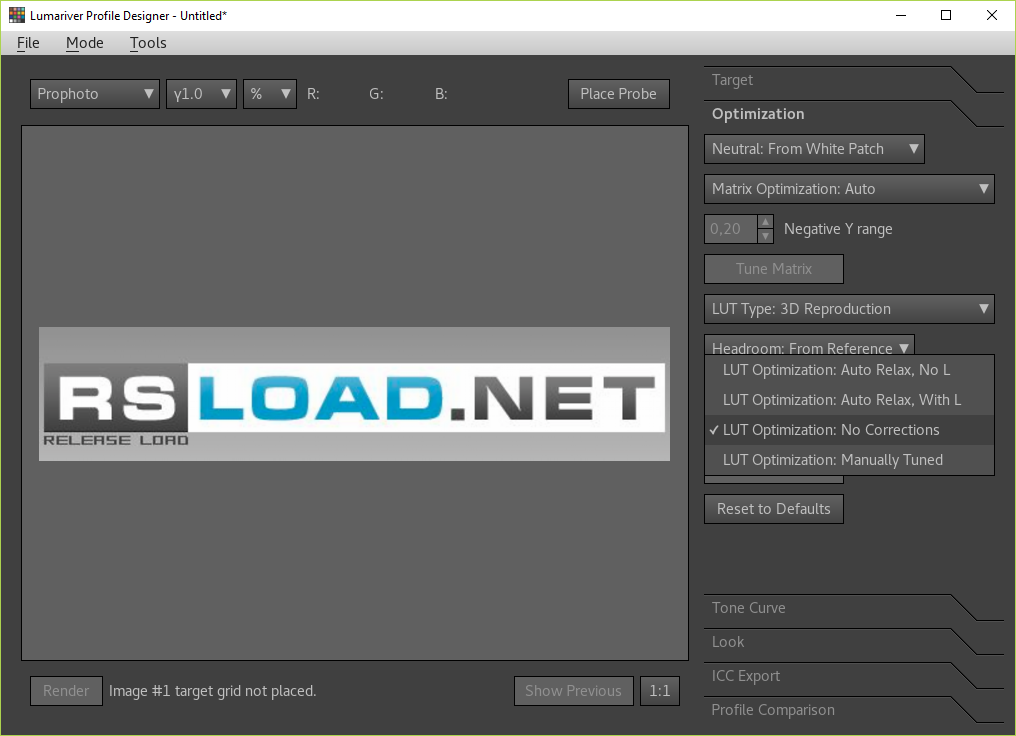This screenshot has height=736, width=1016.
Task: Choose LUT Optimization: Auto Relax, With L
Action: click(x=849, y=400)
